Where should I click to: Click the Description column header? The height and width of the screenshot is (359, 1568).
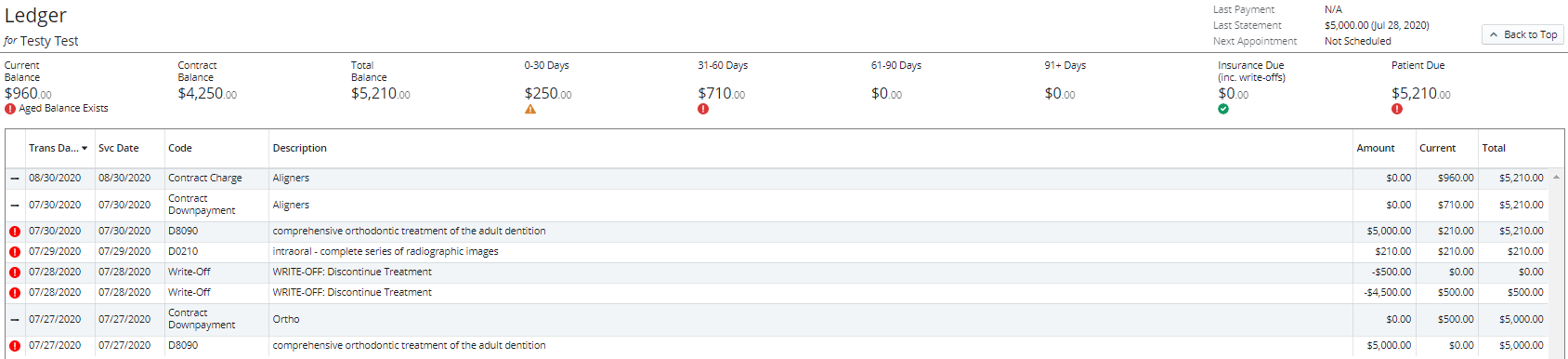(x=300, y=149)
